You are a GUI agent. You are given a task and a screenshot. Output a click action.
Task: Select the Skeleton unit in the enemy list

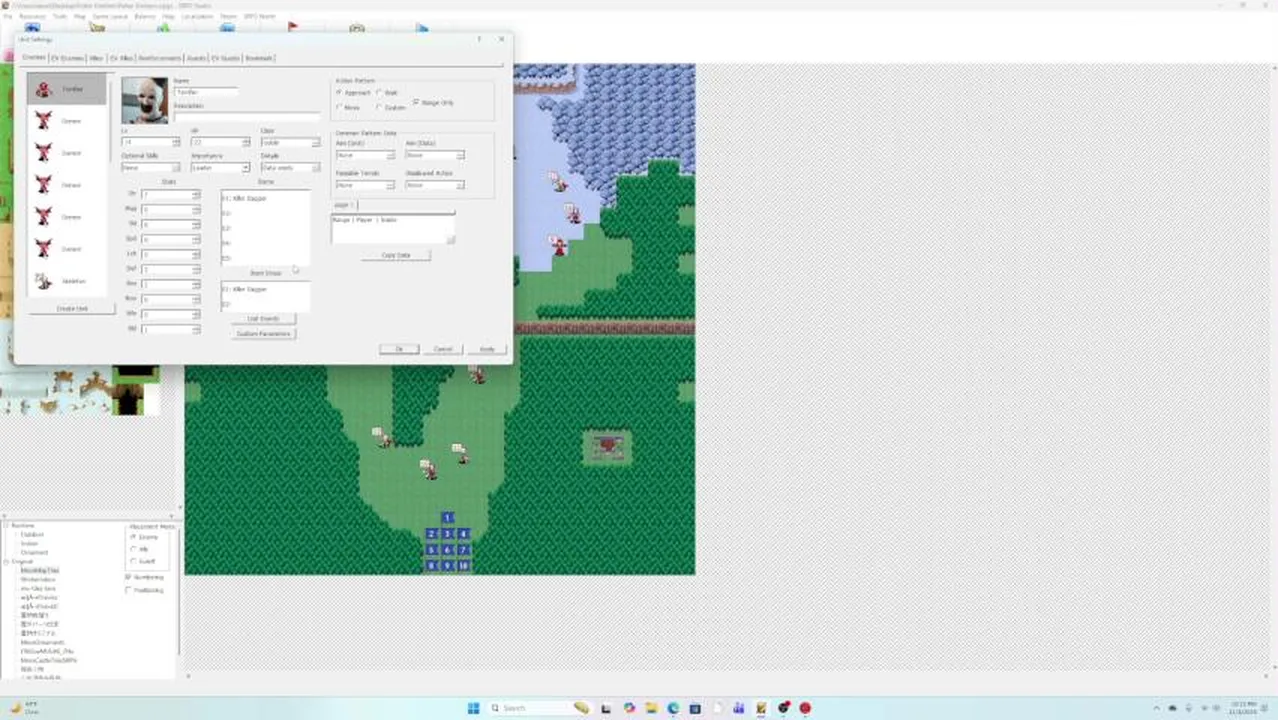click(x=66, y=281)
